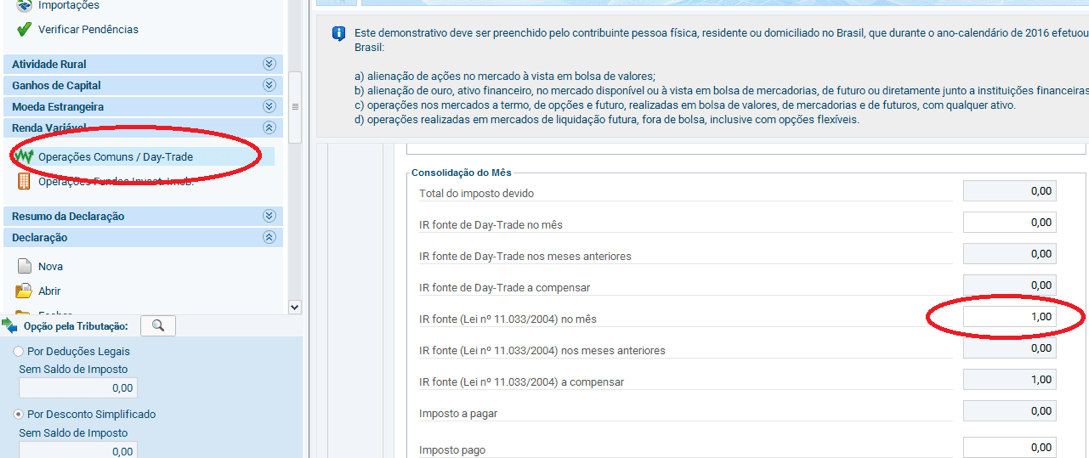Expand the Resumo da Declaração section
This screenshot has height=458, width=1089.
coord(268,216)
